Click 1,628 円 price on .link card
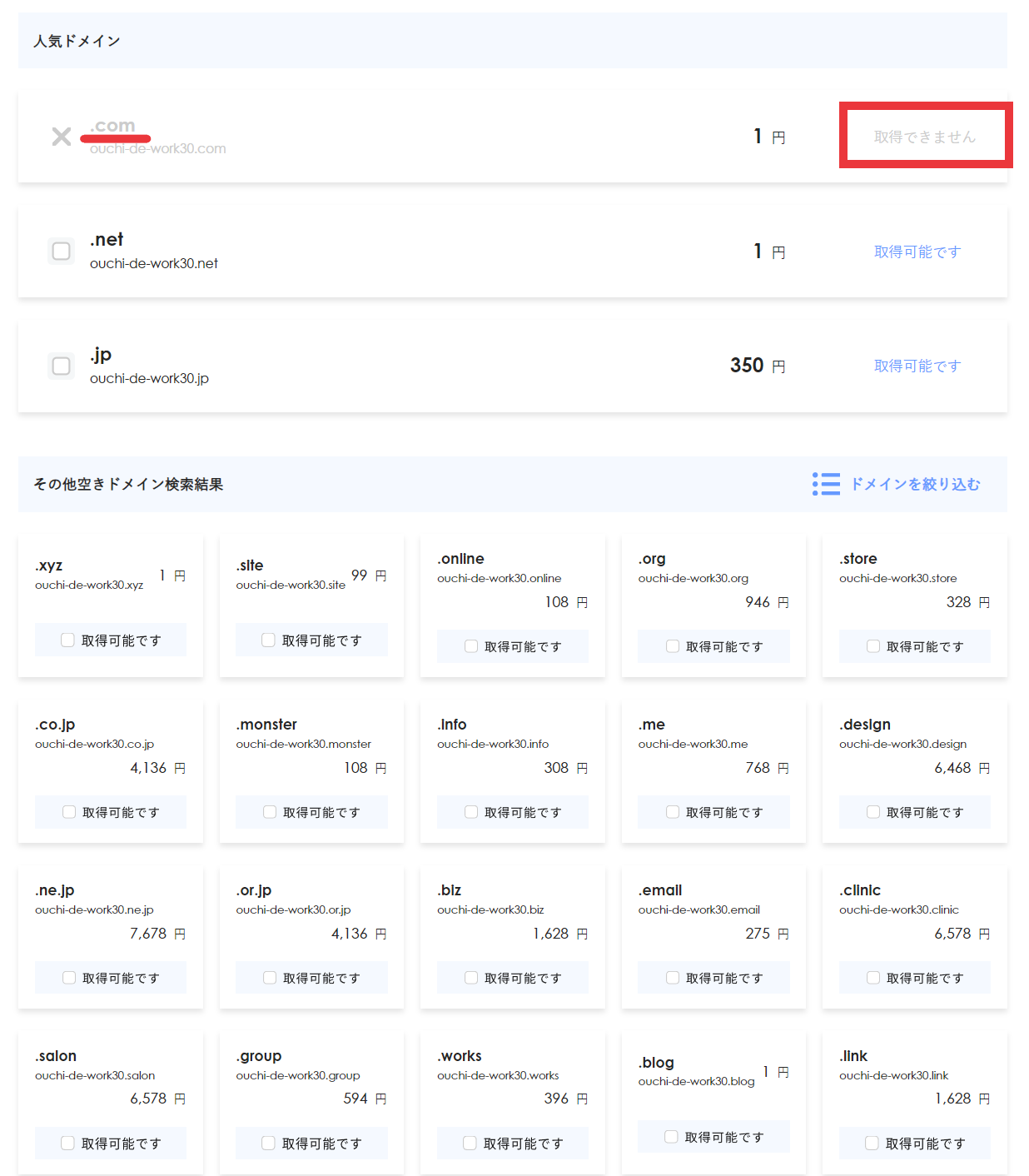 pyautogui.click(x=962, y=1099)
